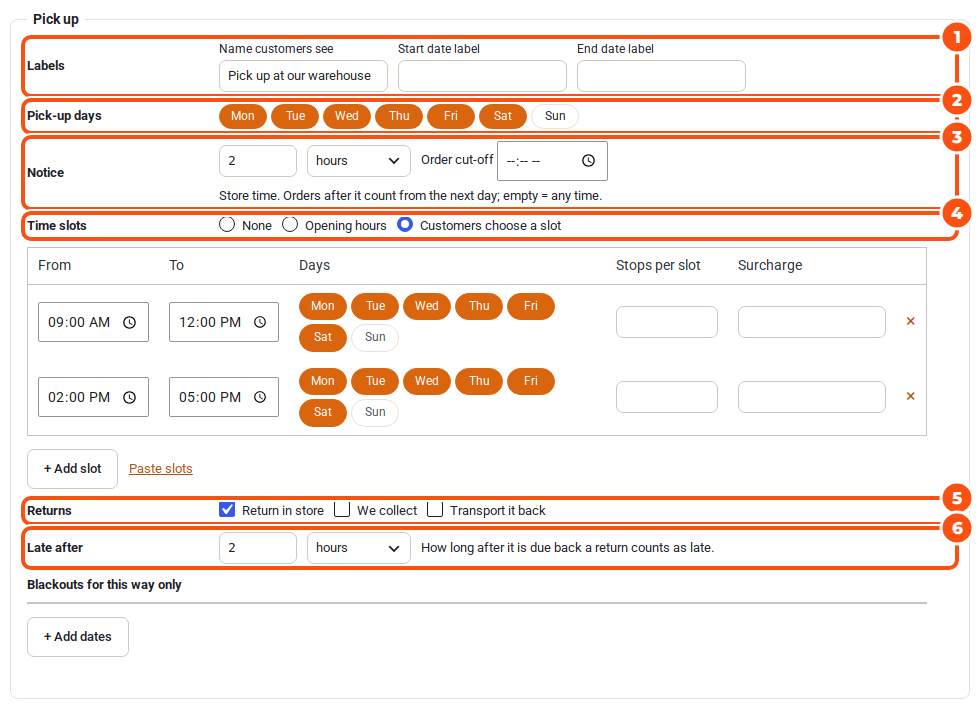The image size is (980, 716).
Task: Click clock icon in 12:00 PM To field
Action: click(x=260, y=322)
